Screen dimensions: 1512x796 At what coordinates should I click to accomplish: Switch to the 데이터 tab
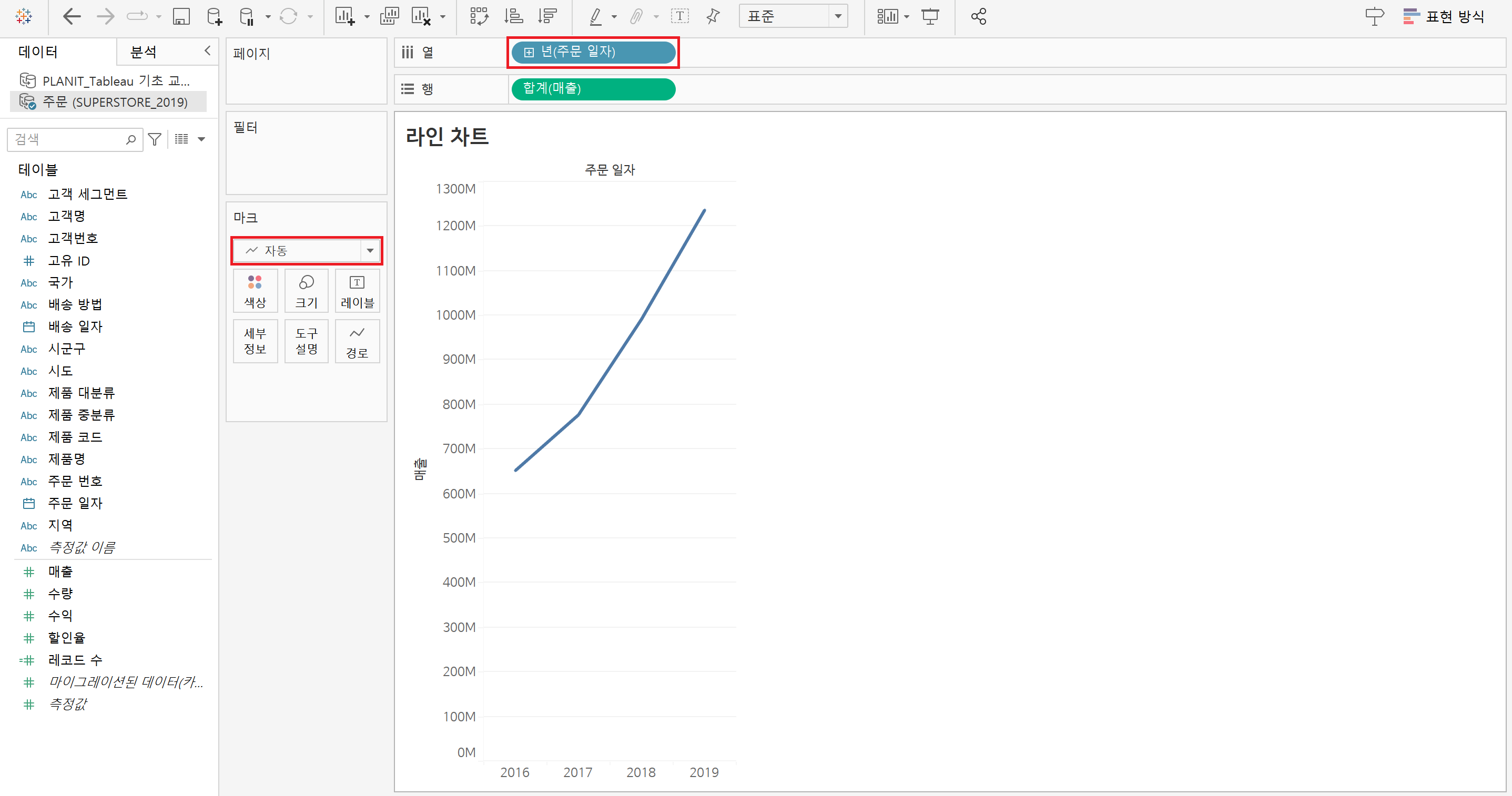click(38, 52)
